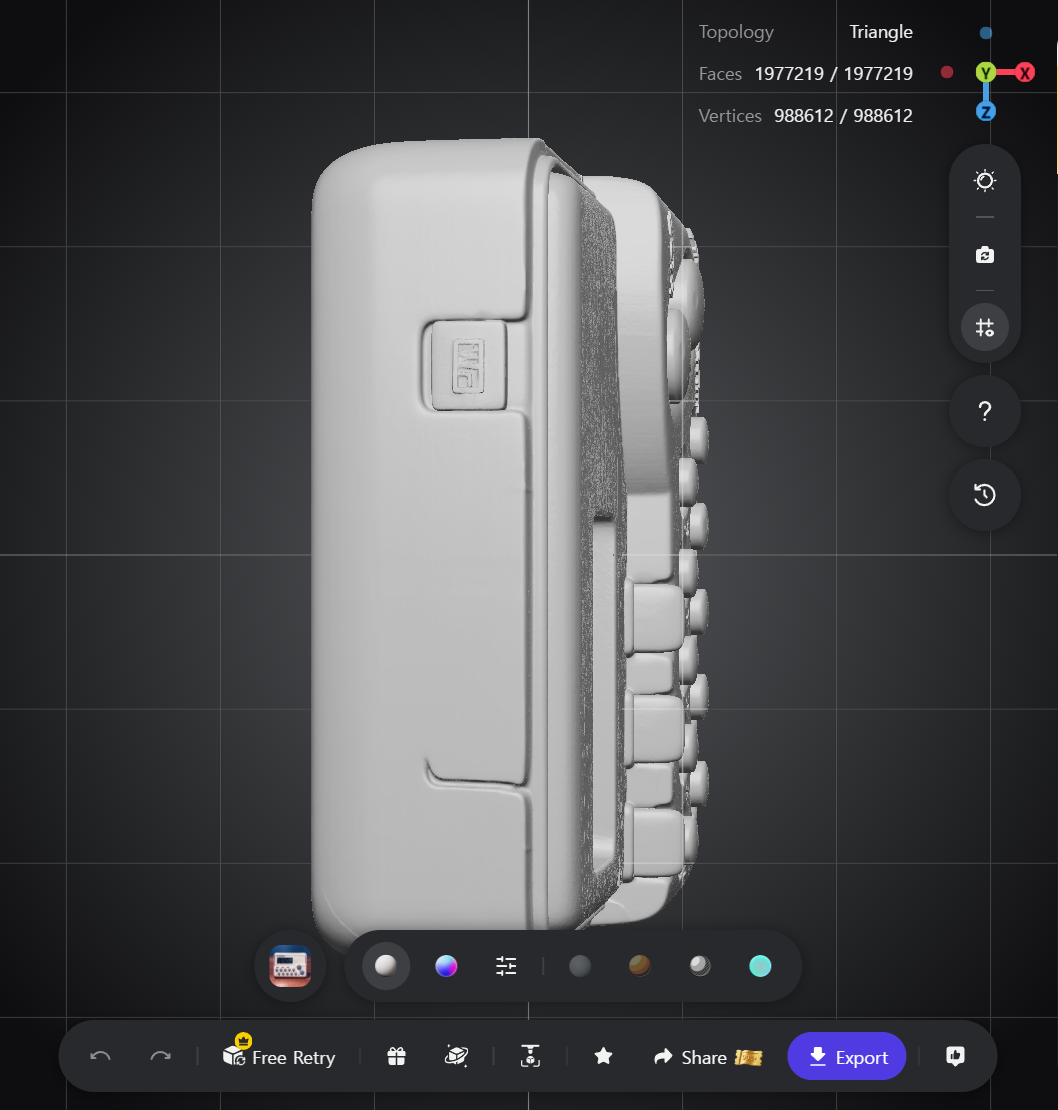
Task: Open the generation history clock icon
Action: [x=984, y=494]
